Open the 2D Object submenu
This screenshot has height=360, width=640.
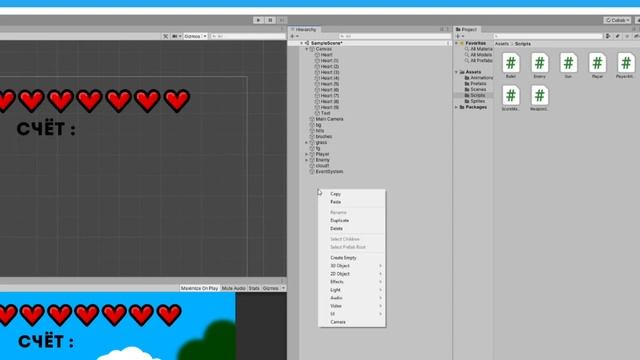352,274
